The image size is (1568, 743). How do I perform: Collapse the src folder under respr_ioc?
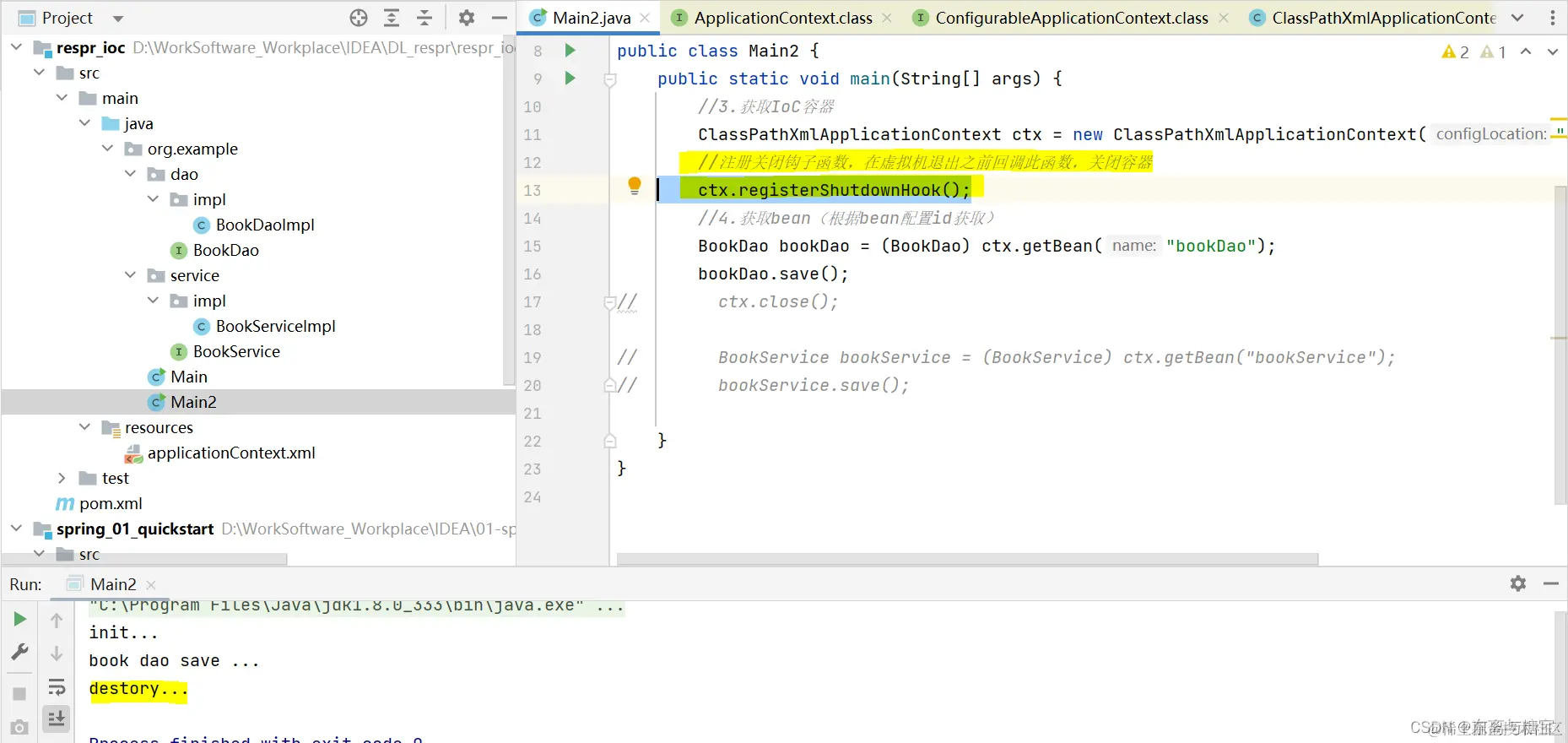(39, 73)
